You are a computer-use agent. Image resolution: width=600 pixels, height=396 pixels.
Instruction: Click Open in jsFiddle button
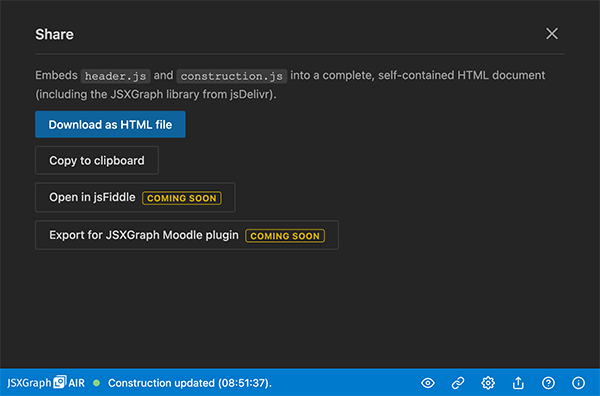coord(135,197)
